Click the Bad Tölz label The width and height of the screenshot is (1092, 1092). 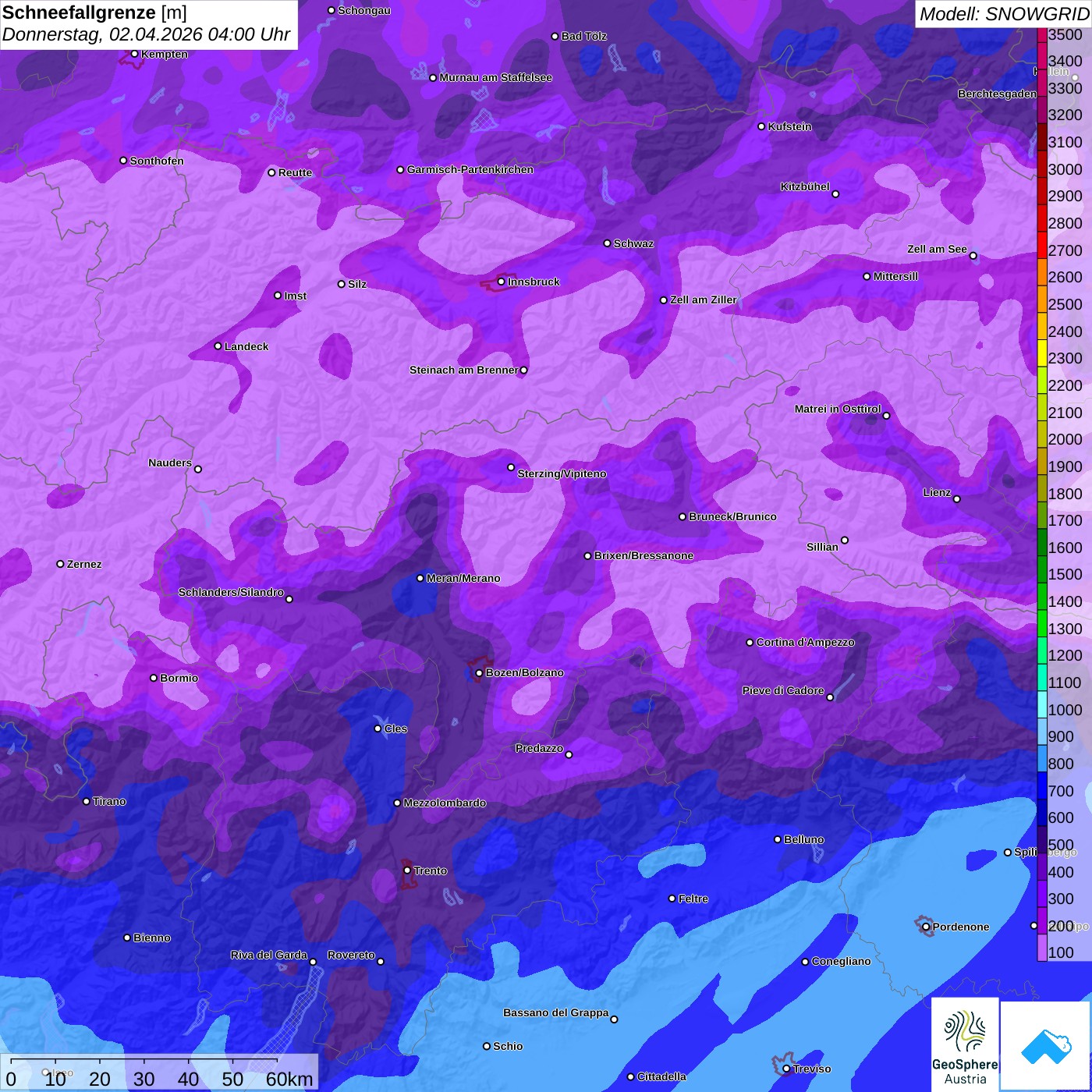(x=584, y=36)
